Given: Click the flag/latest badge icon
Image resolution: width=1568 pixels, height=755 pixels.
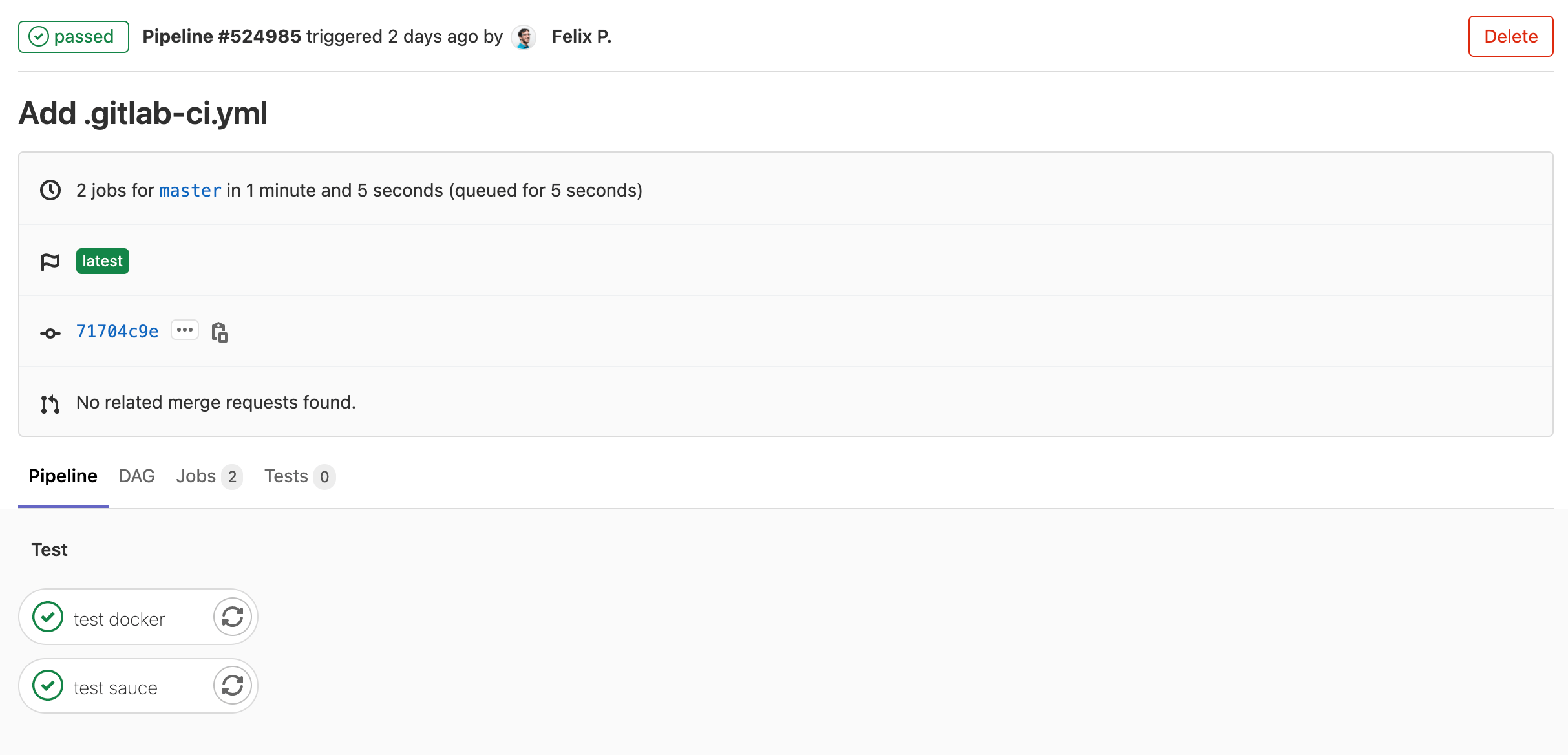Looking at the screenshot, I should (50, 261).
